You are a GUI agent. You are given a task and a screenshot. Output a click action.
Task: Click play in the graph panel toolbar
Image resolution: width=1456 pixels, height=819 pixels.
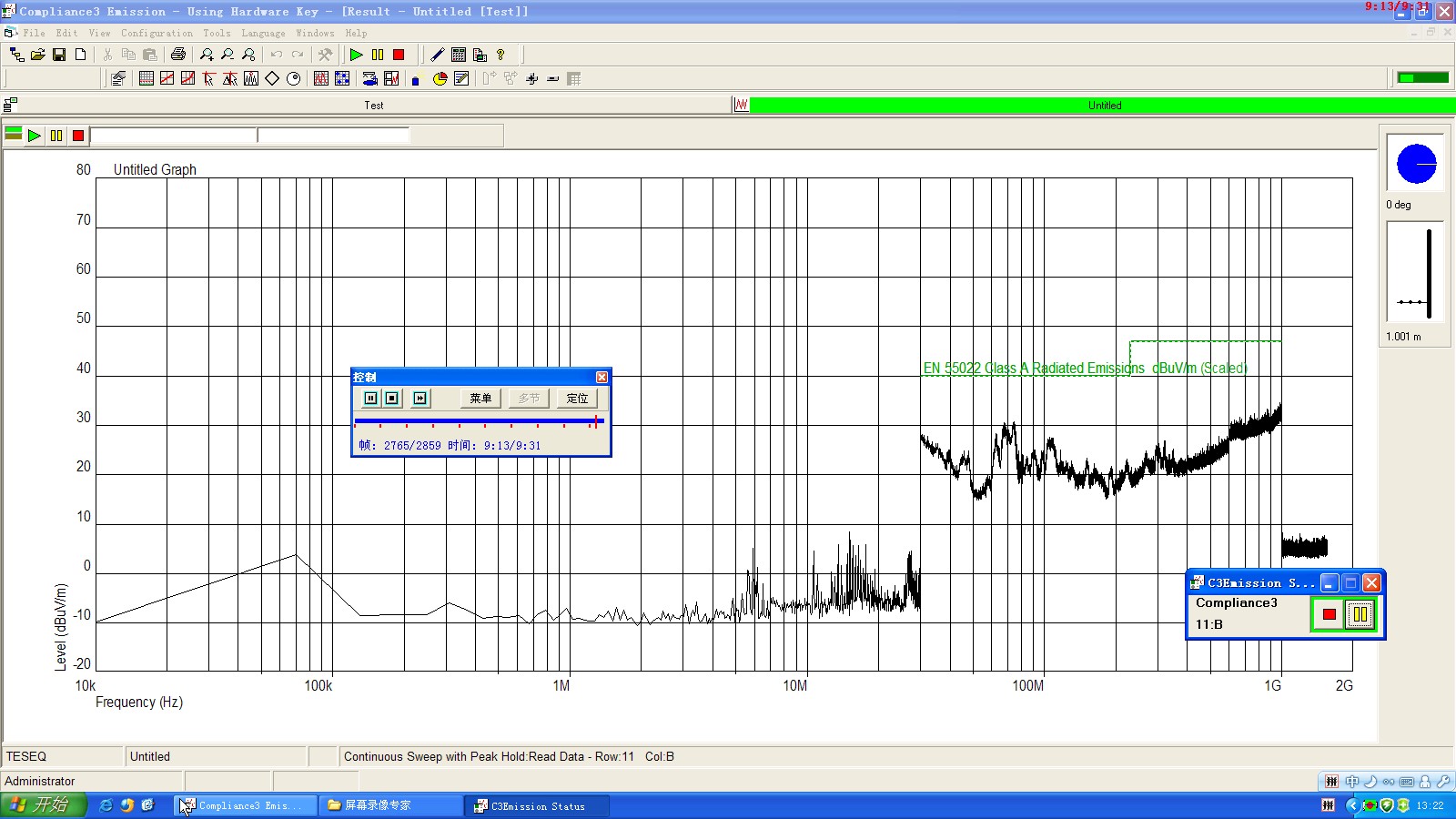pos(35,136)
